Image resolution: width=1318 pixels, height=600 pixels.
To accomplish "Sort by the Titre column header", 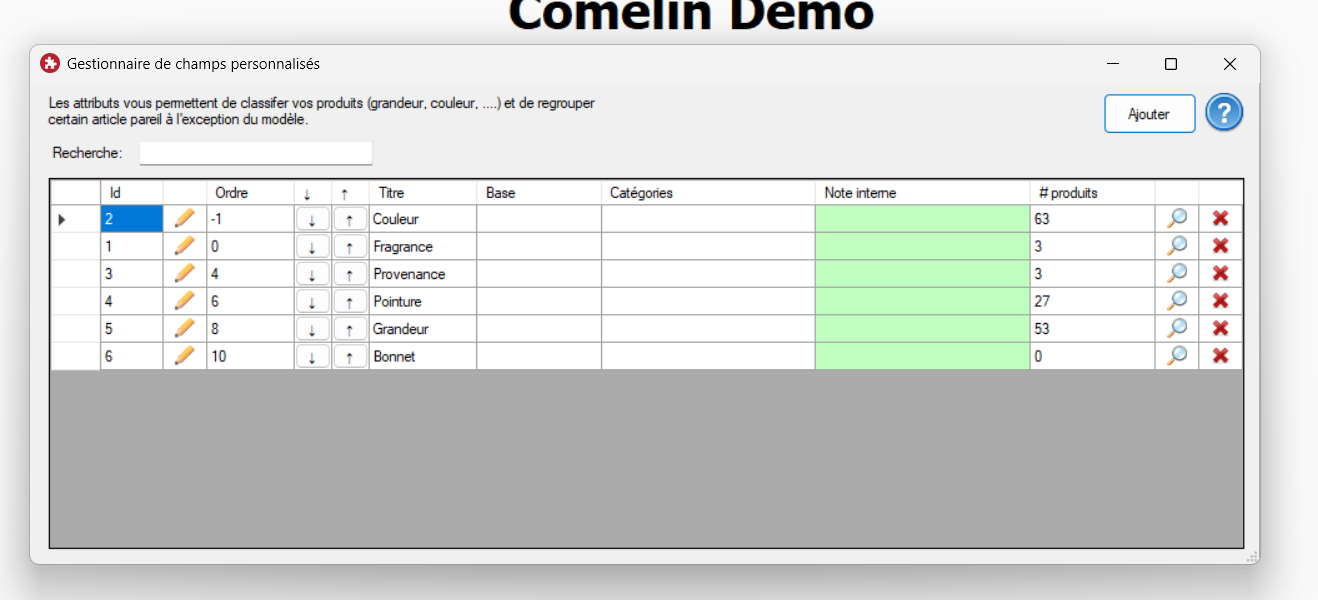I will click(421, 193).
